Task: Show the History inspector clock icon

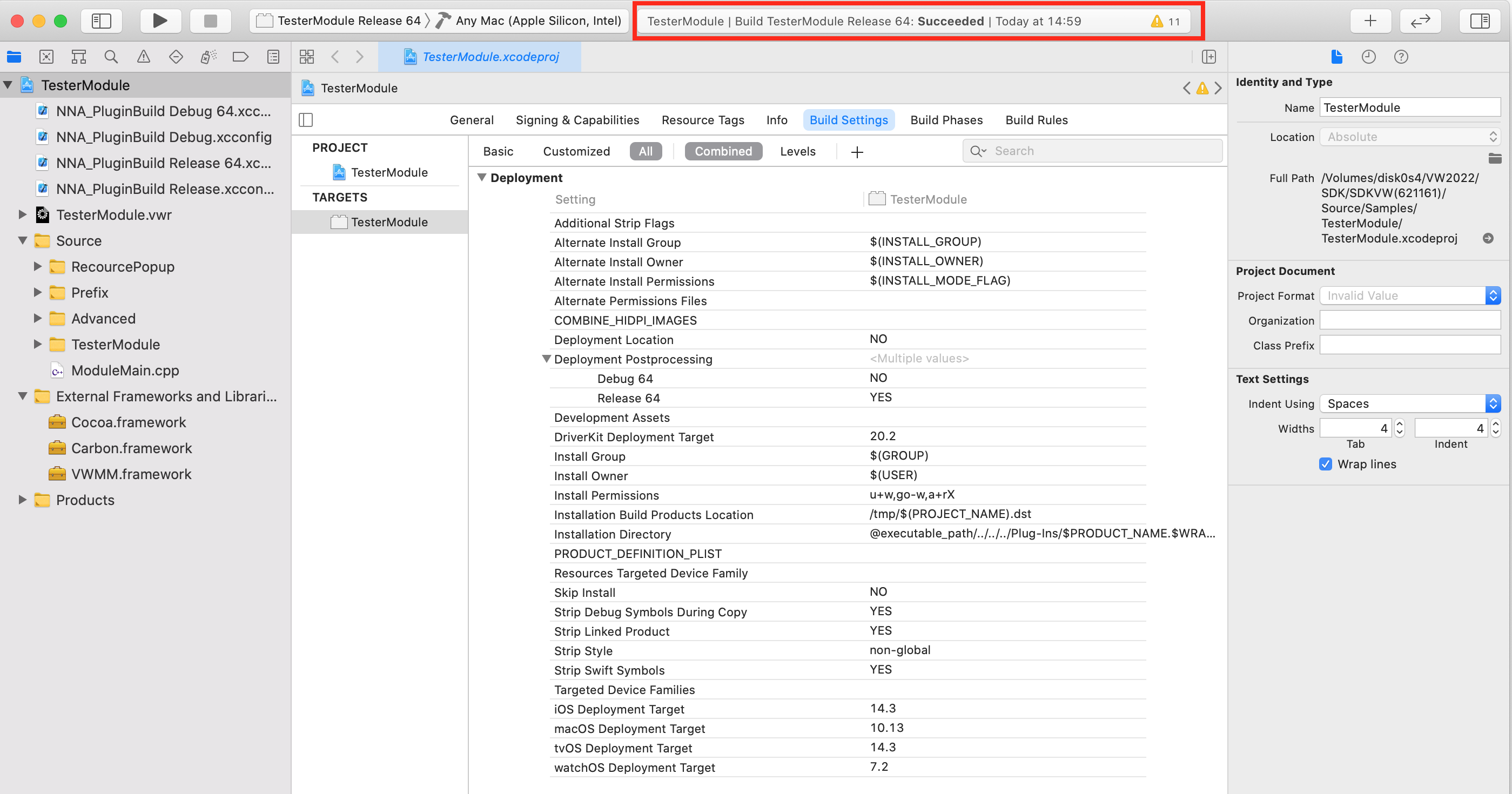Action: tap(1369, 57)
